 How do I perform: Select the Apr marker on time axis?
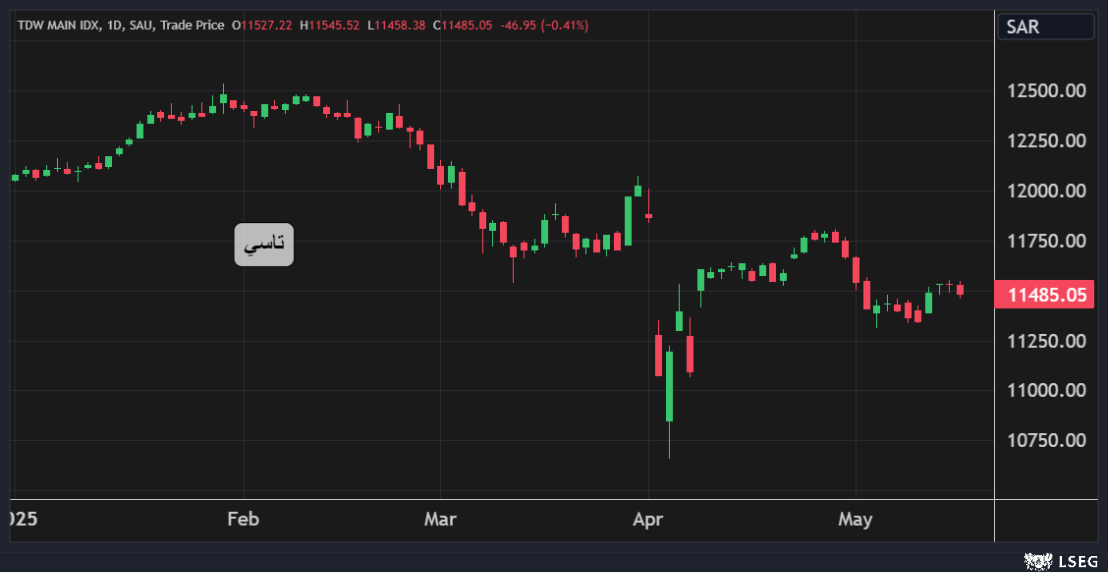[x=649, y=519]
